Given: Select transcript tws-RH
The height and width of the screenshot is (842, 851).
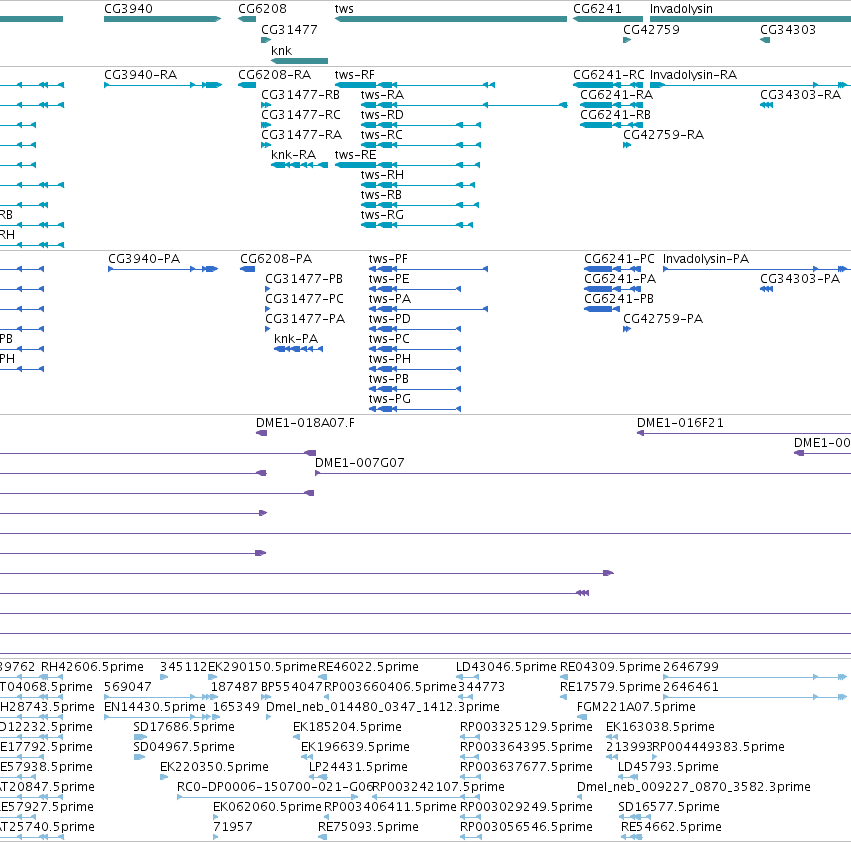Looking at the screenshot, I should pos(382,175).
